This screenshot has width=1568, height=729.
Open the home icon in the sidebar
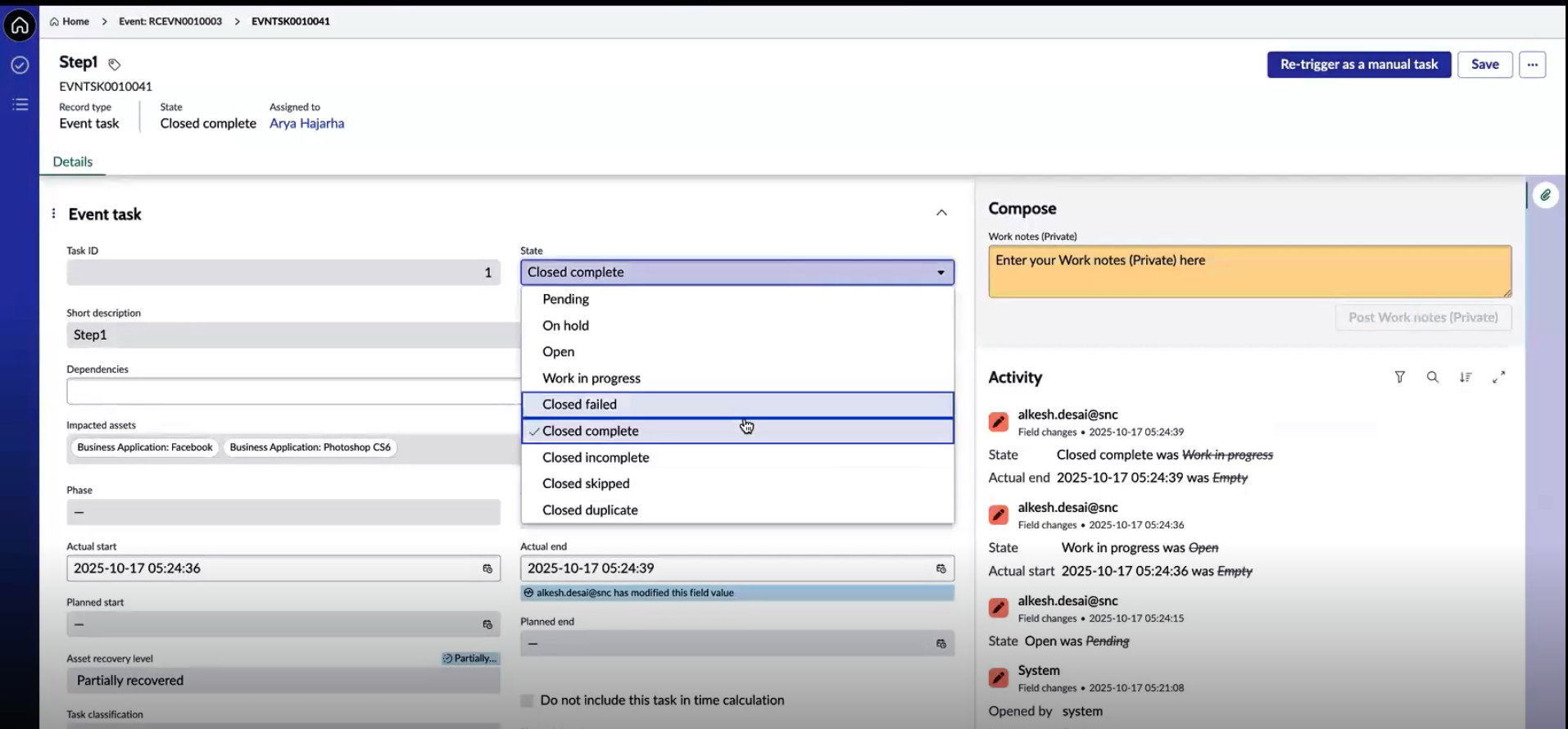tap(20, 25)
